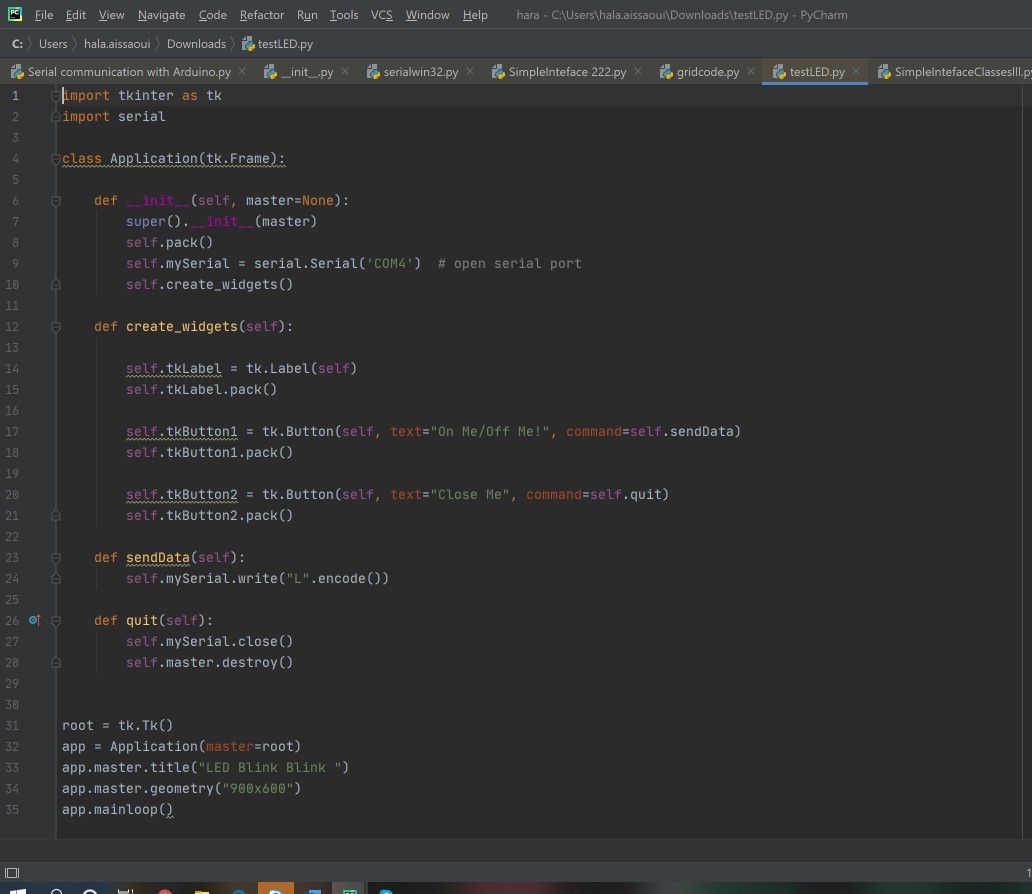The width and height of the screenshot is (1032, 894).
Task: Open the Edit menu
Action: (x=76, y=14)
